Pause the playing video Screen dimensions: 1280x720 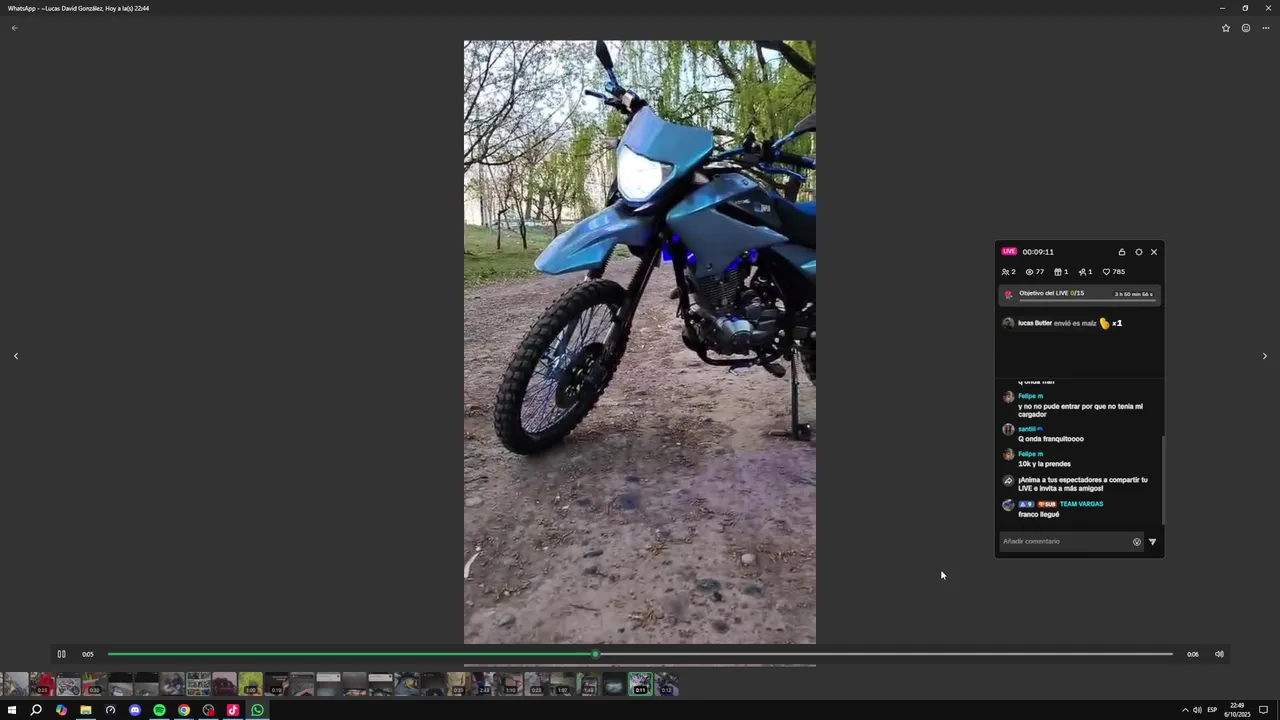[x=61, y=654]
